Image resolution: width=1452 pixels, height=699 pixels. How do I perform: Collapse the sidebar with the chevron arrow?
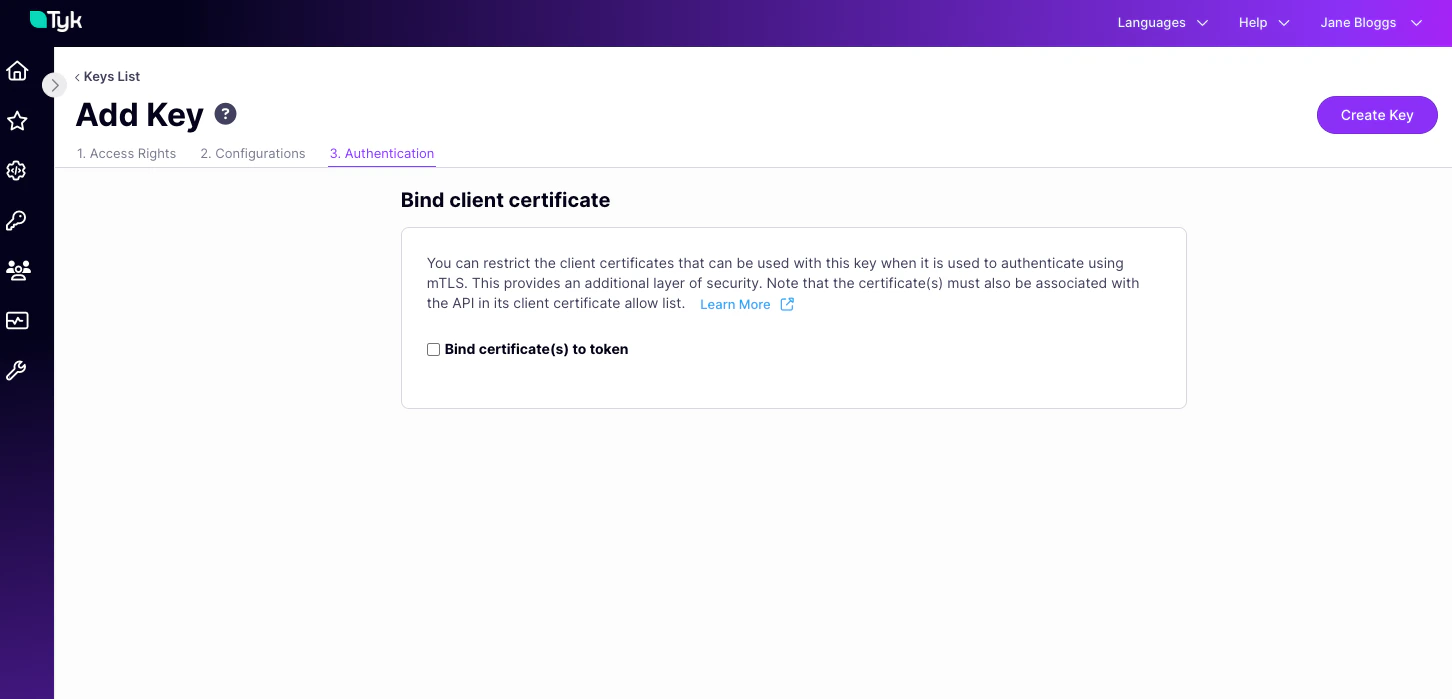[x=54, y=85]
